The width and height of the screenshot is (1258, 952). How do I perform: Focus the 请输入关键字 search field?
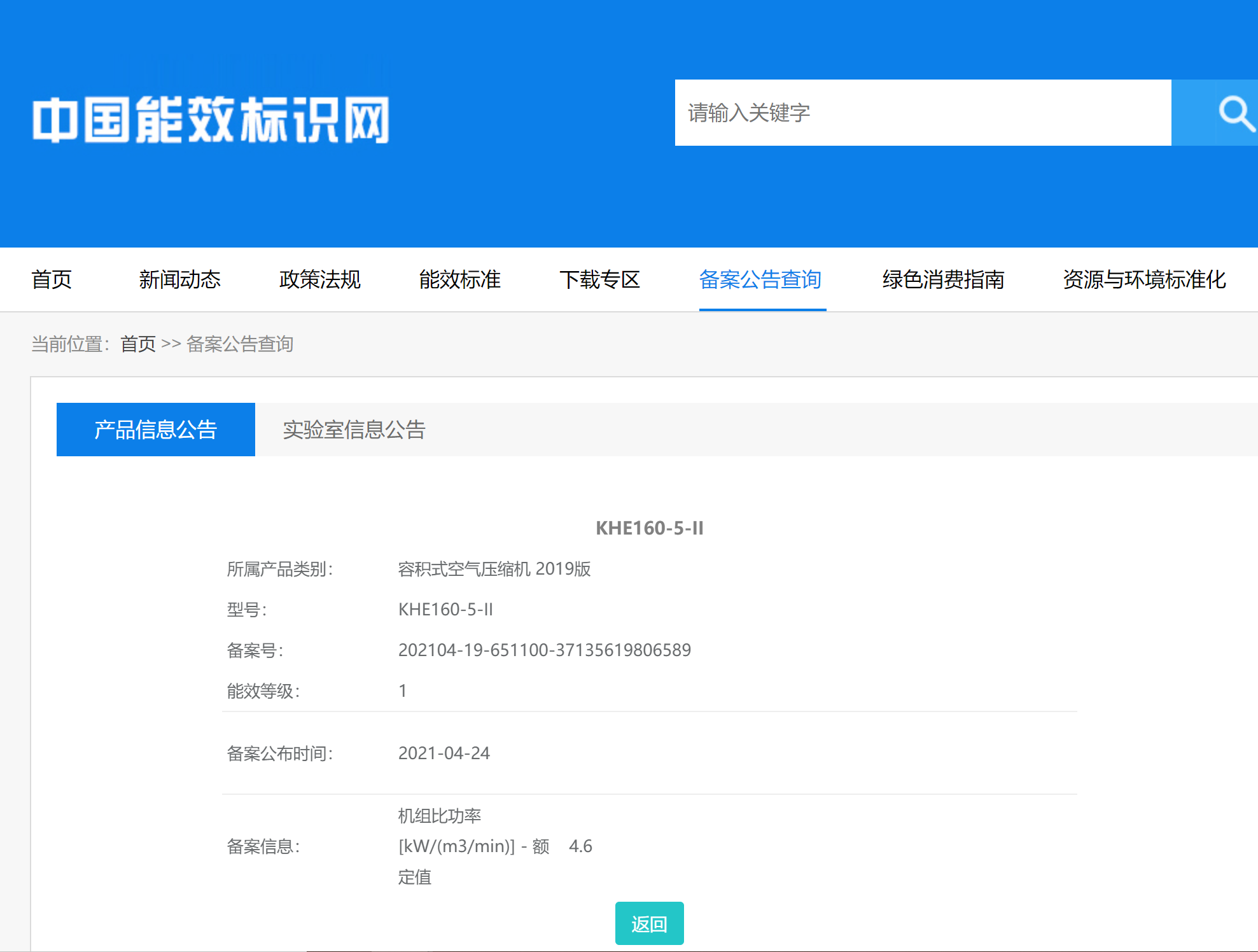923,113
